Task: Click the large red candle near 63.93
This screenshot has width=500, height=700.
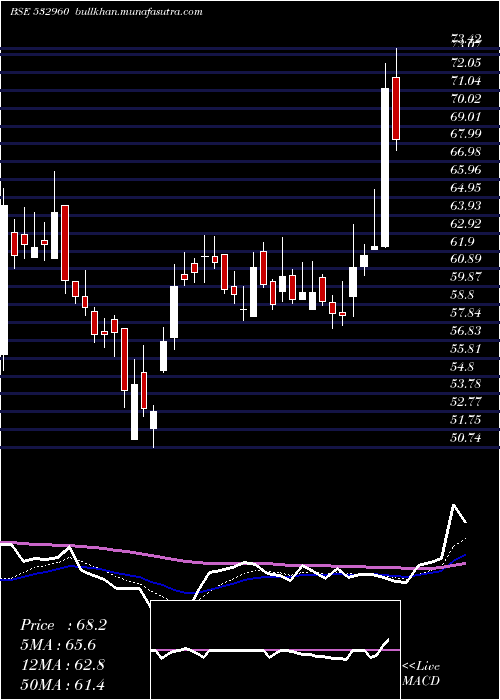Action: tap(65, 243)
